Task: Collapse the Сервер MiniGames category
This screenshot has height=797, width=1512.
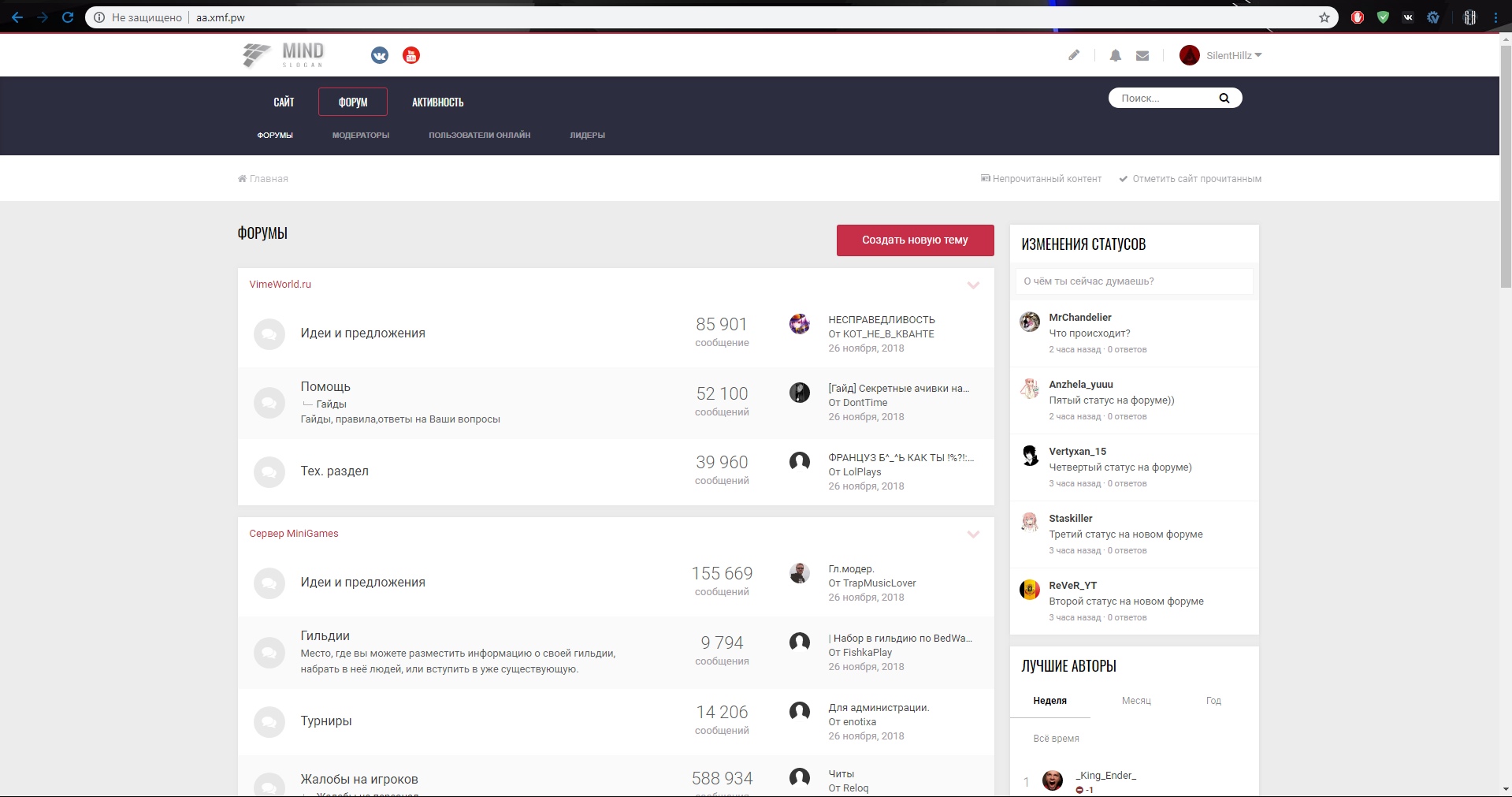Action: 973,534
